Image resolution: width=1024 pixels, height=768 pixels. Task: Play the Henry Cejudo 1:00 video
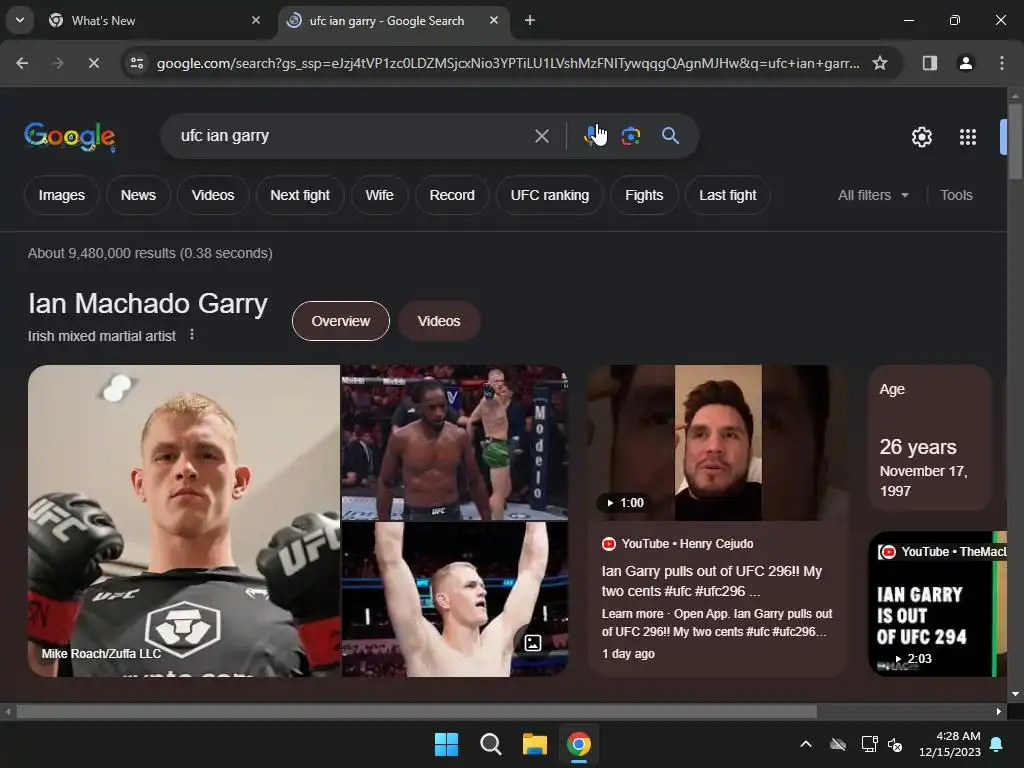point(717,442)
